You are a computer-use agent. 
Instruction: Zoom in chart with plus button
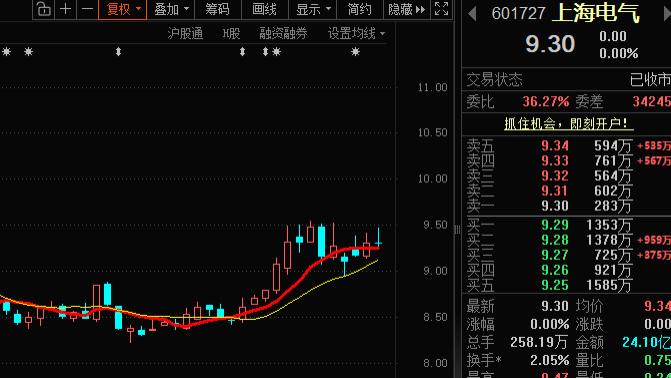[65, 9]
